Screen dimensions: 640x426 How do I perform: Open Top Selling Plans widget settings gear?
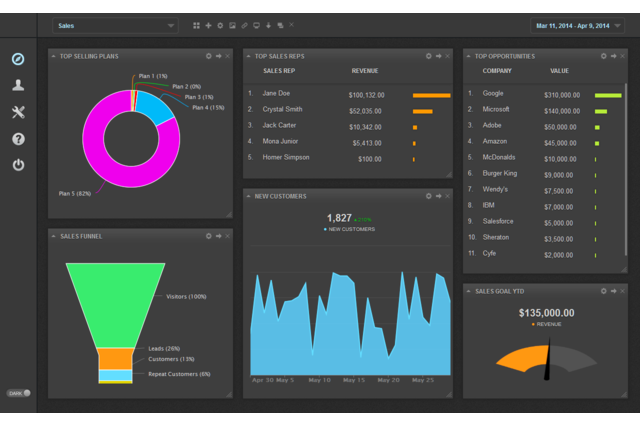pyautogui.click(x=208, y=56)
